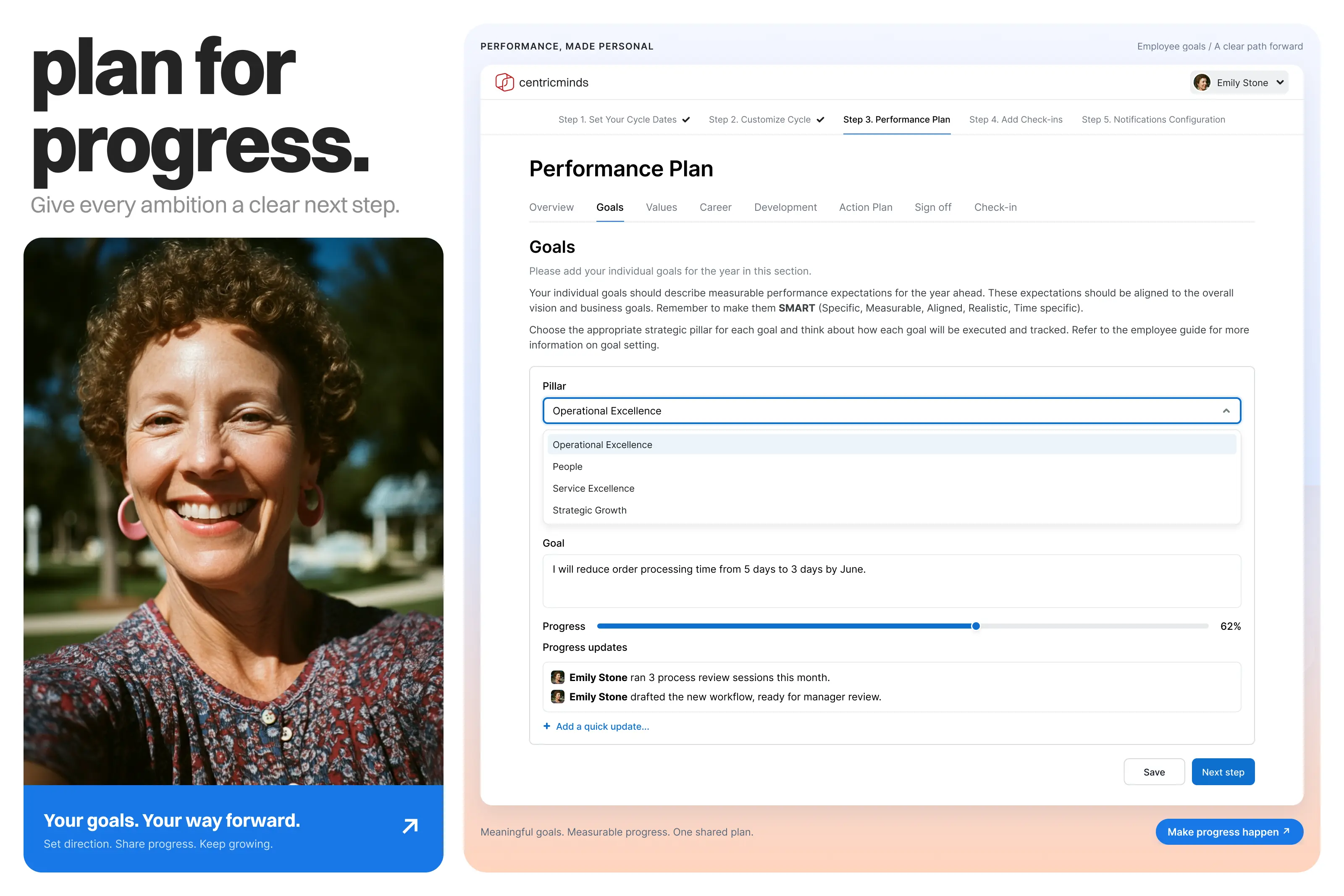Viewport: 1344px width, 896px height.
Task: Click the checkmark beside Step 2 Customize Cycle
Action: tap(820, 119)
